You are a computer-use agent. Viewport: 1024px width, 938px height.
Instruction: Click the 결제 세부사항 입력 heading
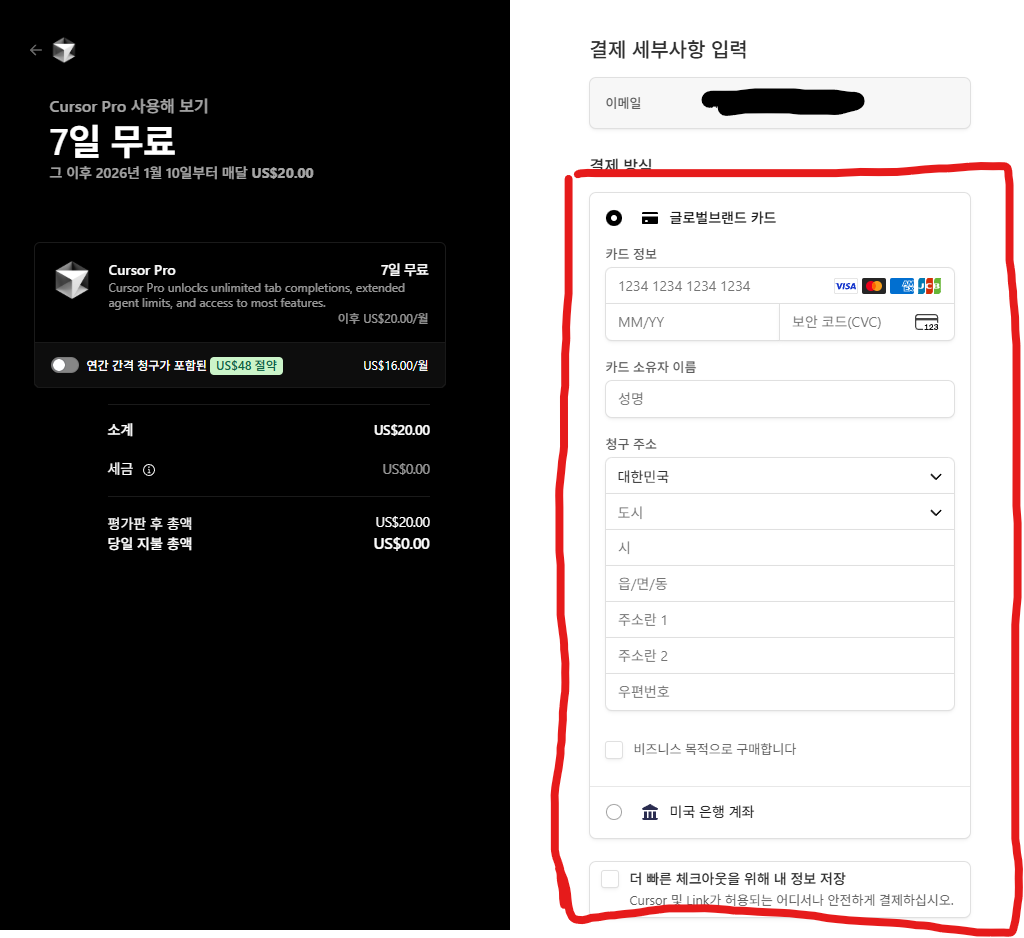tap(668, 49)
